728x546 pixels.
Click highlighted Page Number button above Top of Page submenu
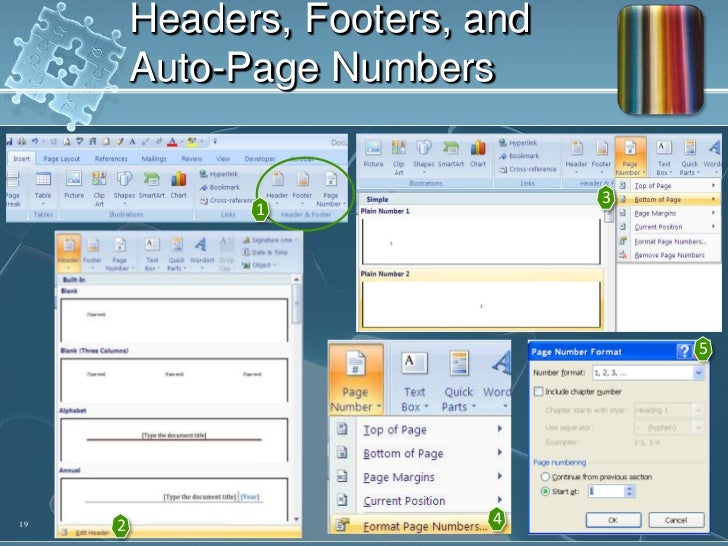pyautogui.click(x=630, y=156)
